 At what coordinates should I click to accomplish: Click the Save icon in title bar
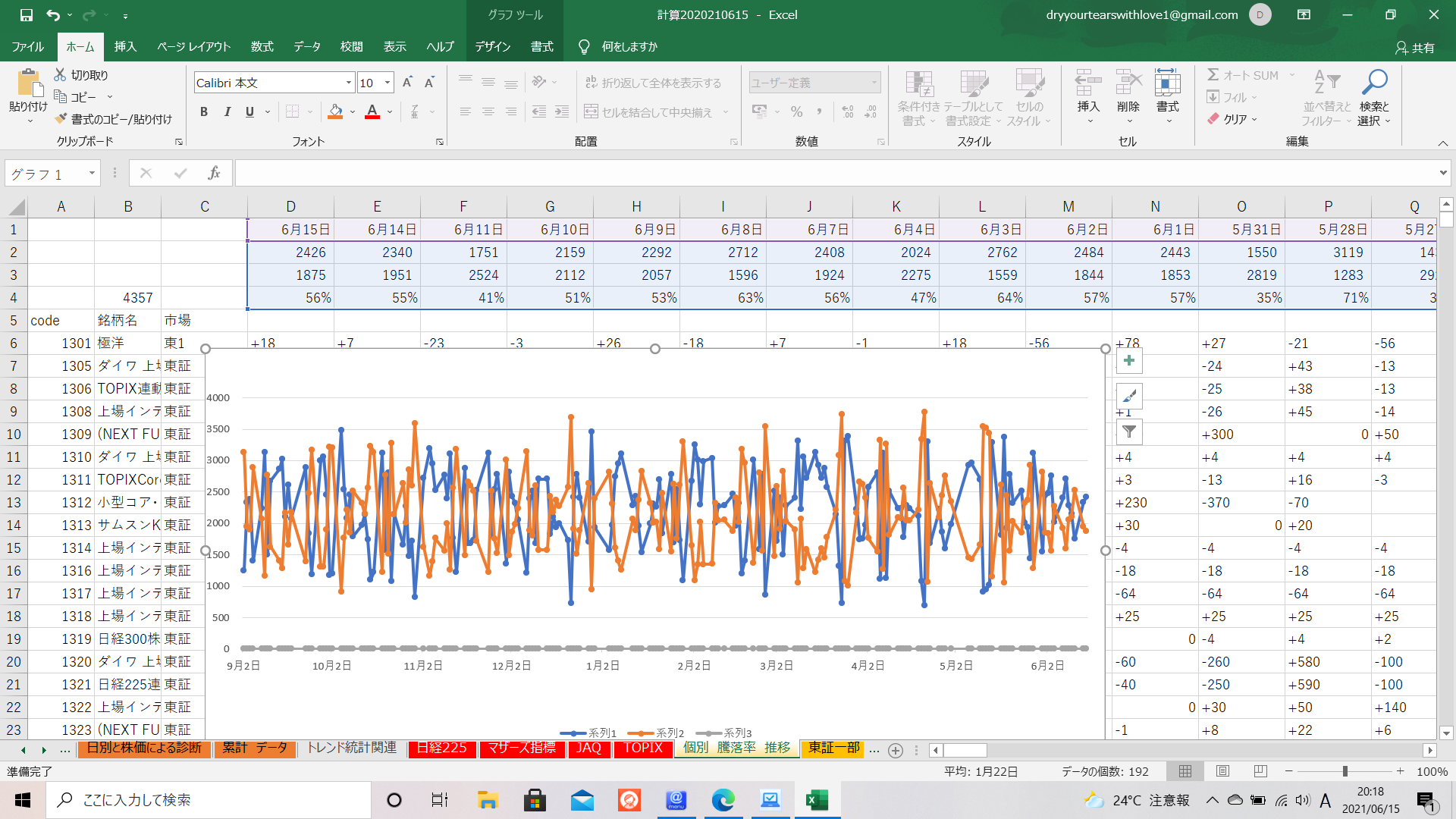pyautogui.click(x=26, y=14)
